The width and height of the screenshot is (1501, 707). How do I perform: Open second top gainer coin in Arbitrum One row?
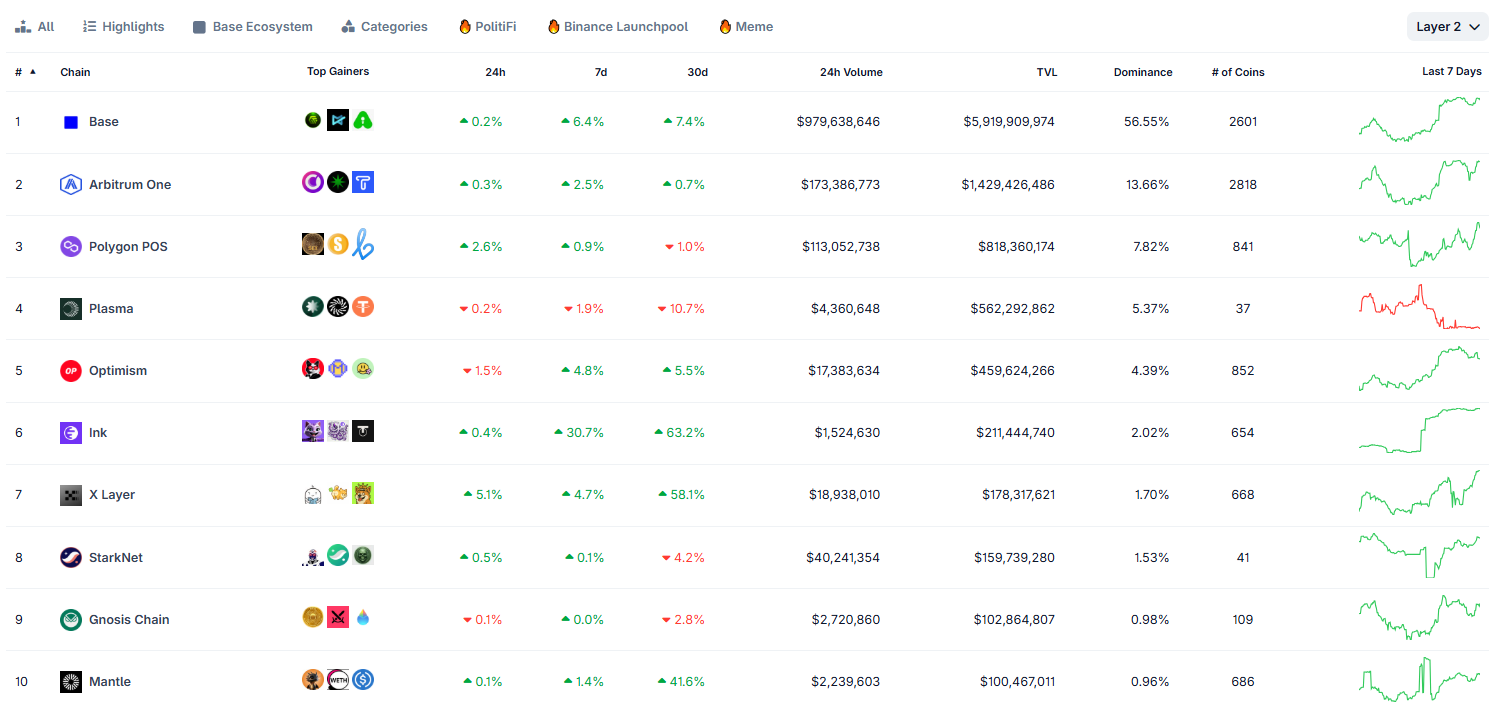[338, 182]
